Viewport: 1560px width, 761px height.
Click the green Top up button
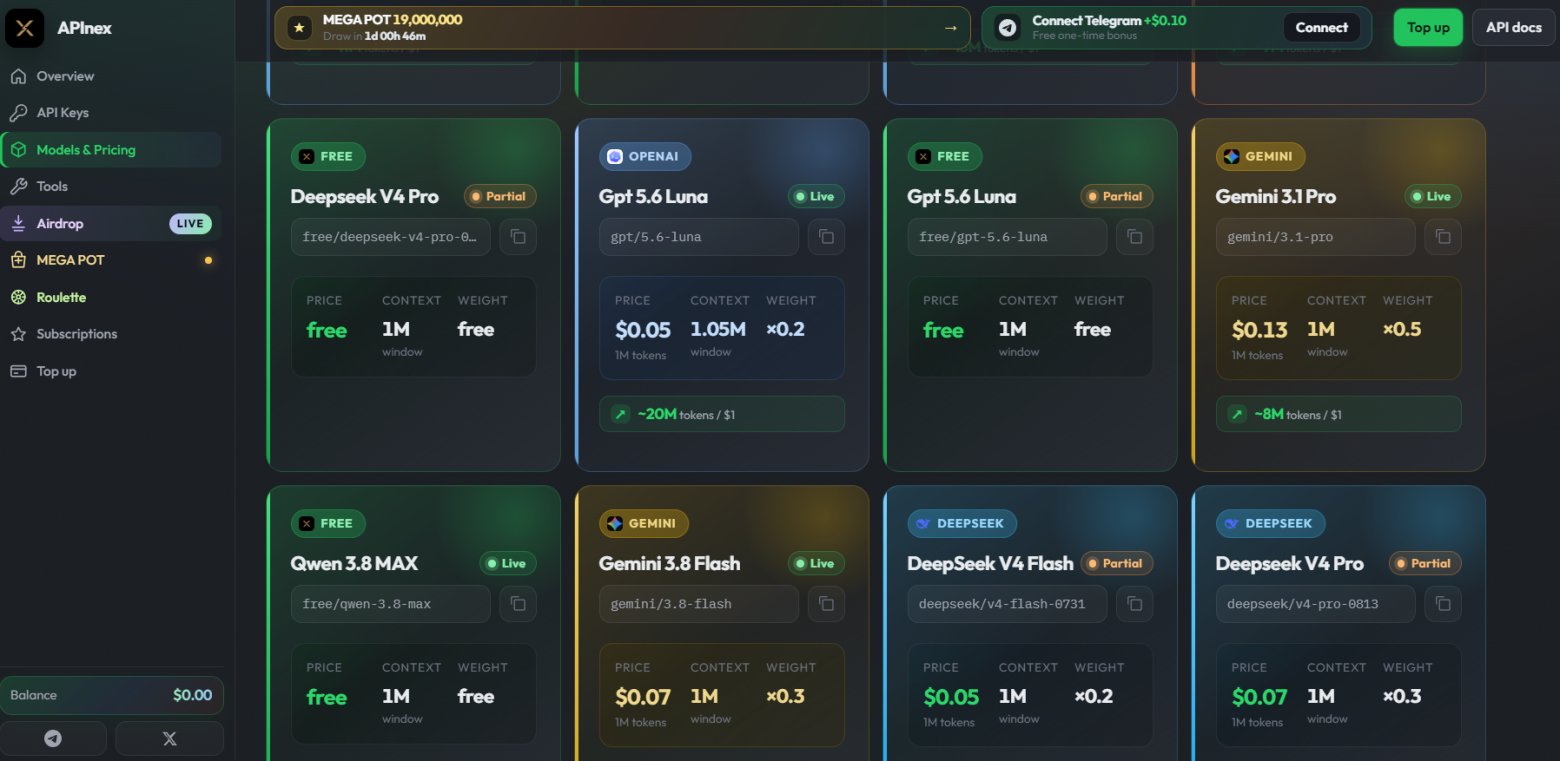(1428, 28)
